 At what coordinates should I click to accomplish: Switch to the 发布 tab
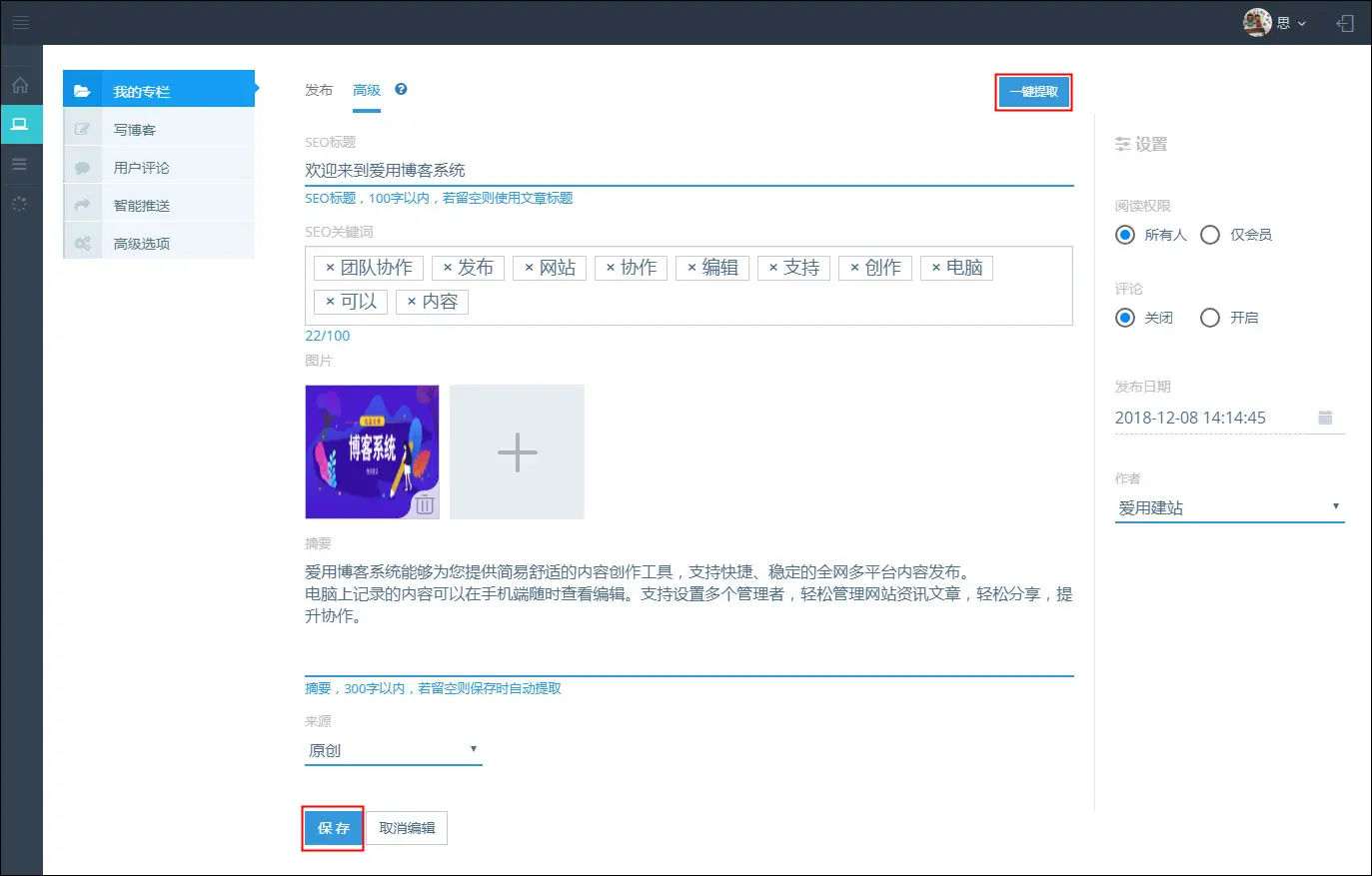[x=319, y=90]
